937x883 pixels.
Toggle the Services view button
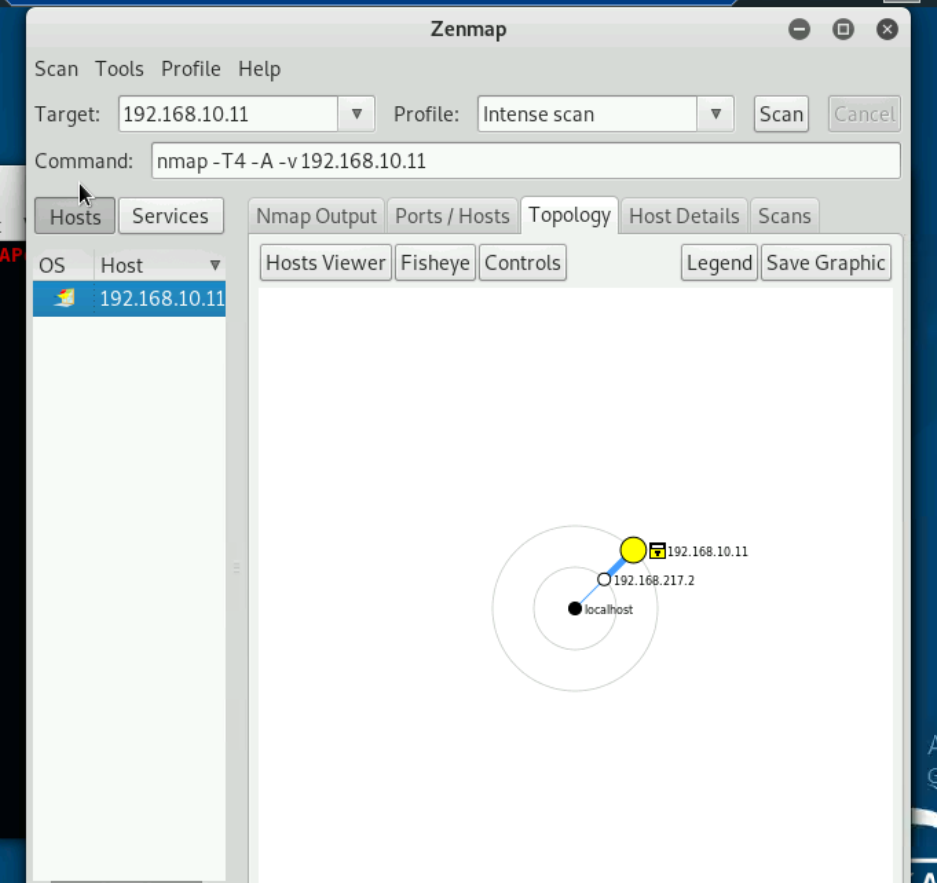click(170, 216)
